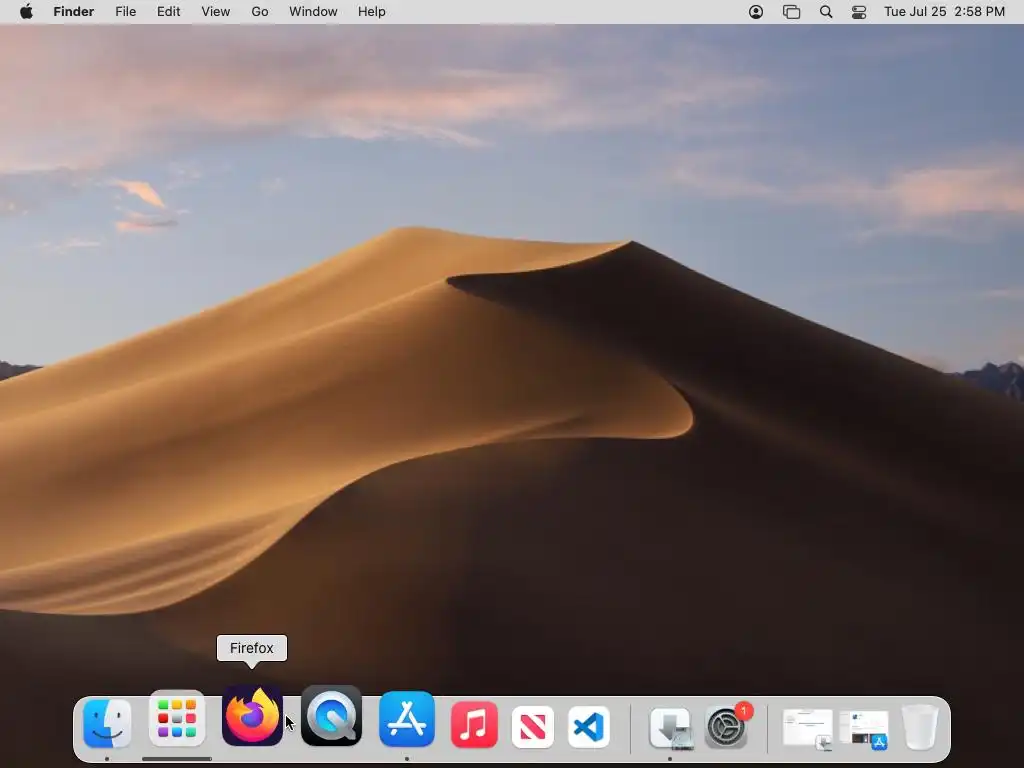Open the Go menu

(x=260, y=12)
